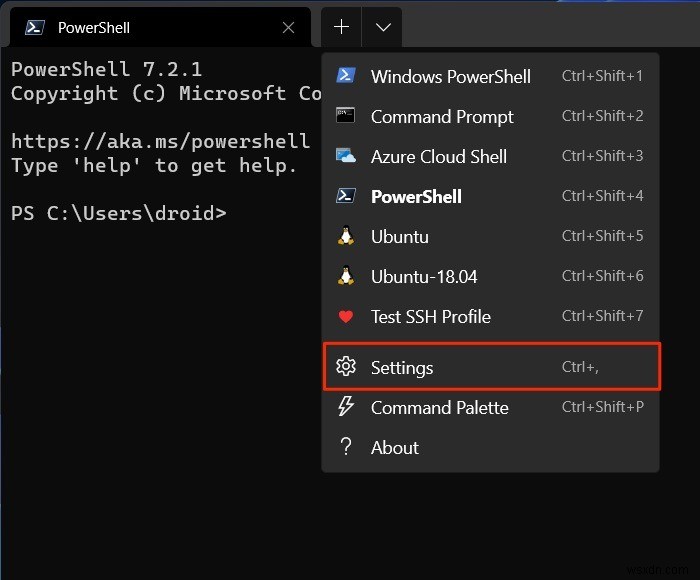
Task: Open About from the dropdown menu
Action: [394, 448]
